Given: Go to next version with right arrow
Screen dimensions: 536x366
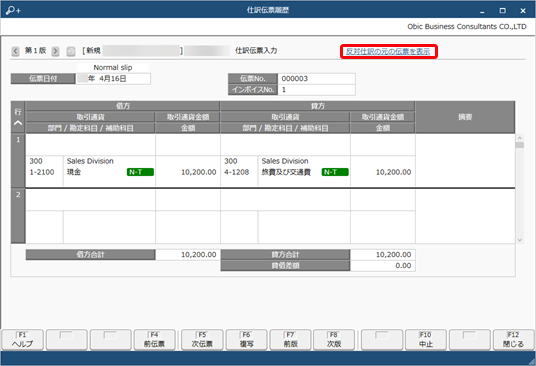Looking at the screenshot, I should click(x=55, y=51).
